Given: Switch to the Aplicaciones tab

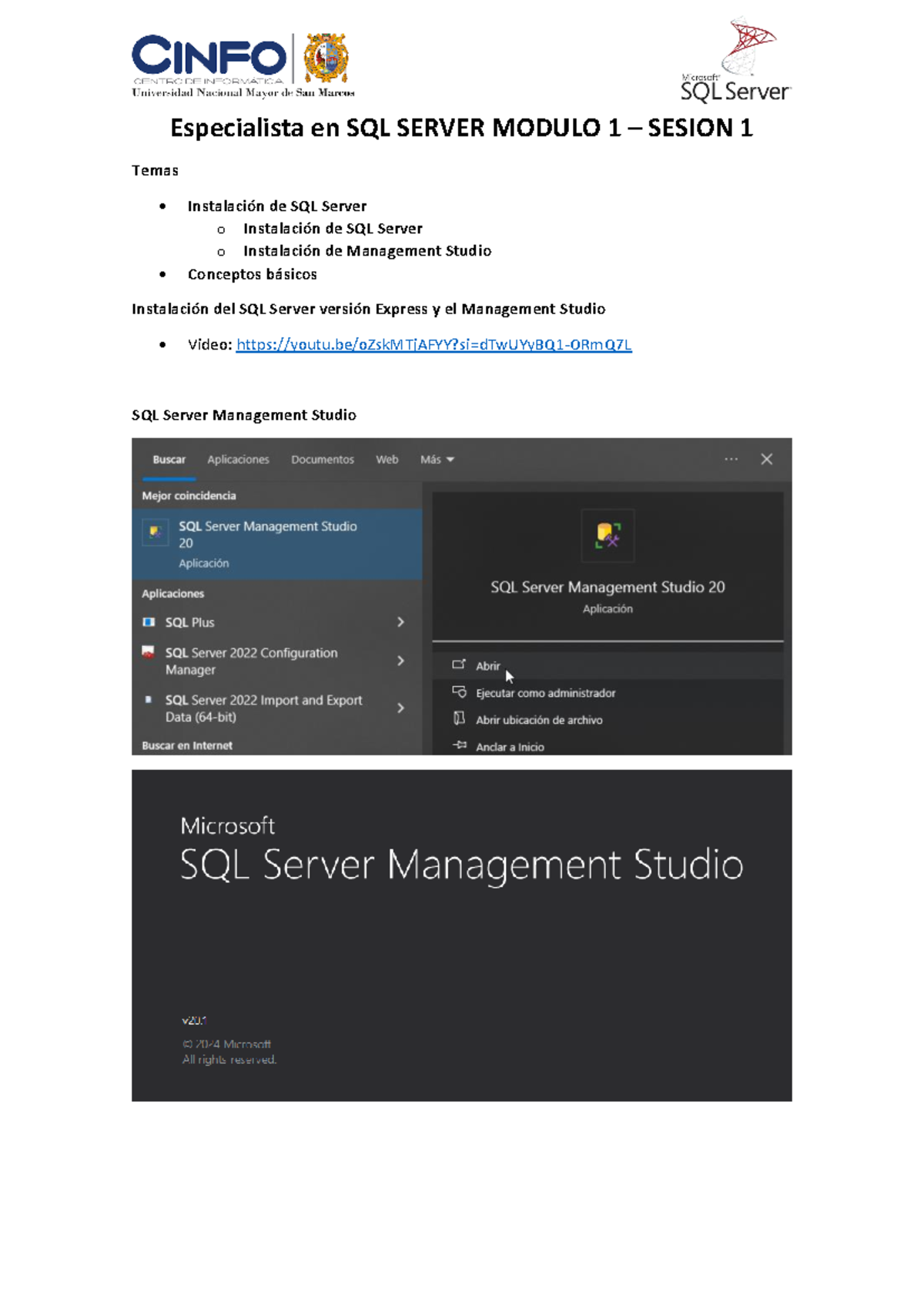Looking at the screenshot, I should pyautogui.click(x=238, y=460).
